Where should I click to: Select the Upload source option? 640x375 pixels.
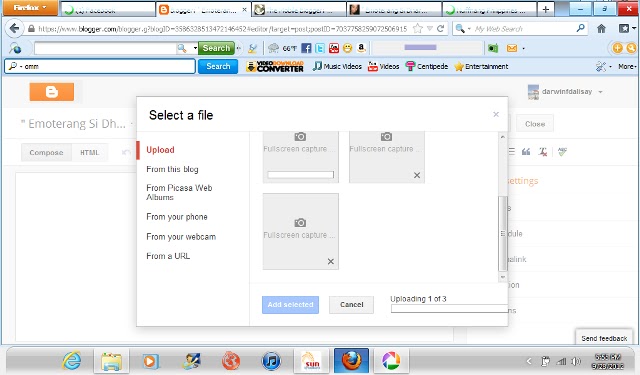(160, 150)
